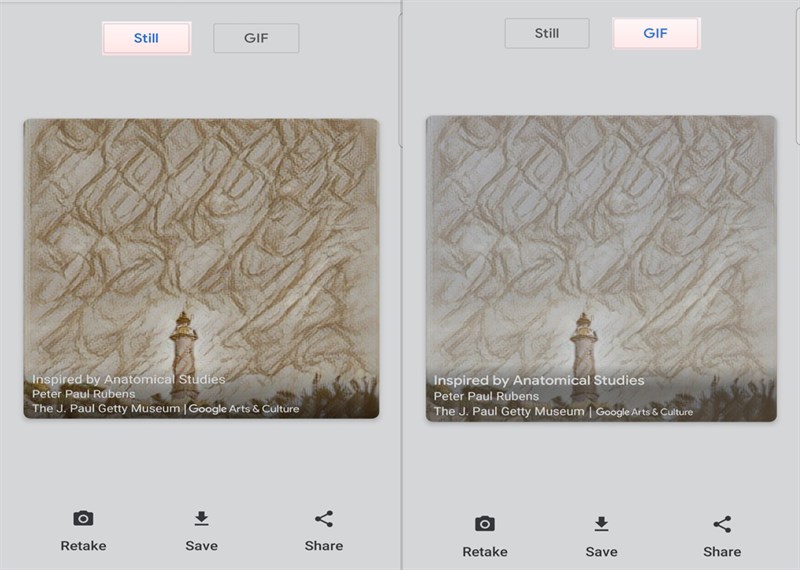Click 'Inspired by Anatomical Studies' caption on left image
Screen dimensions: 800x570
129,379
